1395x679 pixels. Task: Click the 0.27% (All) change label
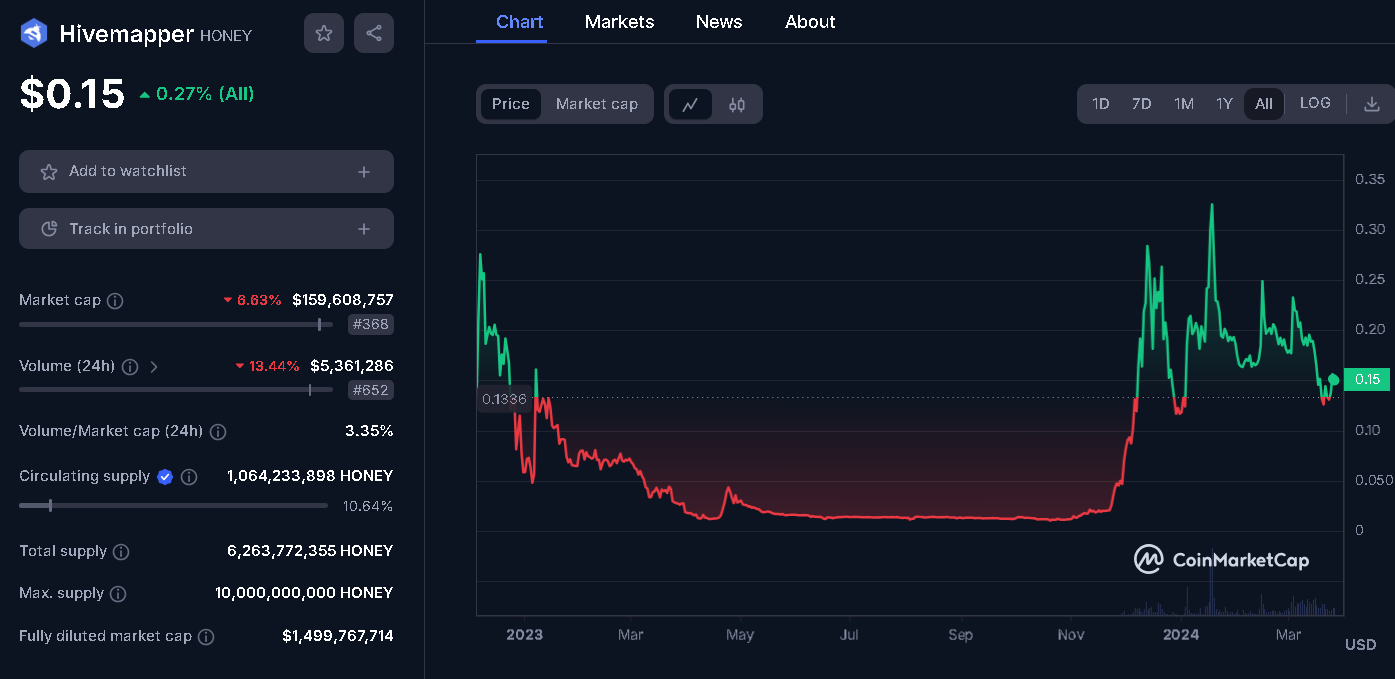click(197, 94)
